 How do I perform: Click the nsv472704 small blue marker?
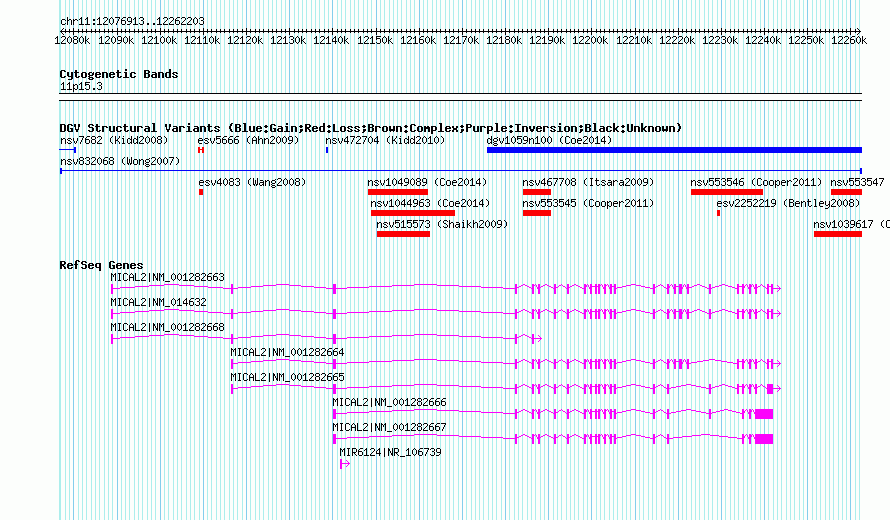point(327,150)
